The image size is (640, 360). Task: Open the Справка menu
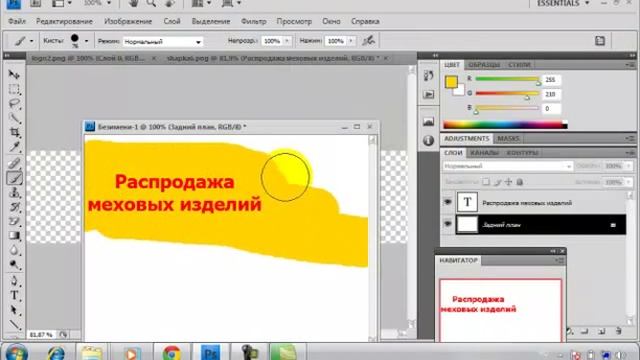(x=365, y=21)
